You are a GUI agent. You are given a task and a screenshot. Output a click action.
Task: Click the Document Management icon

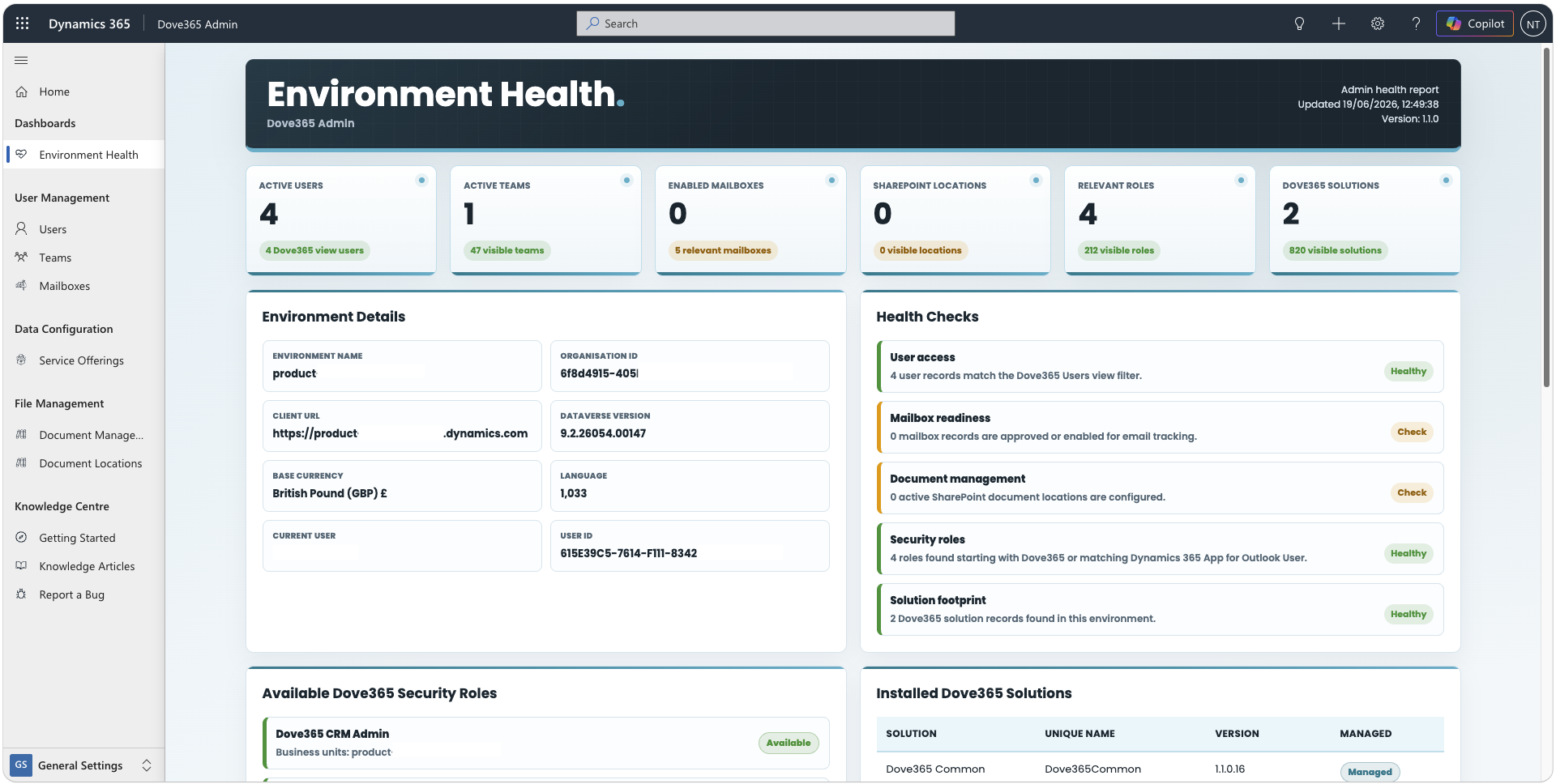pyautogui.click(x=22, y=435)
